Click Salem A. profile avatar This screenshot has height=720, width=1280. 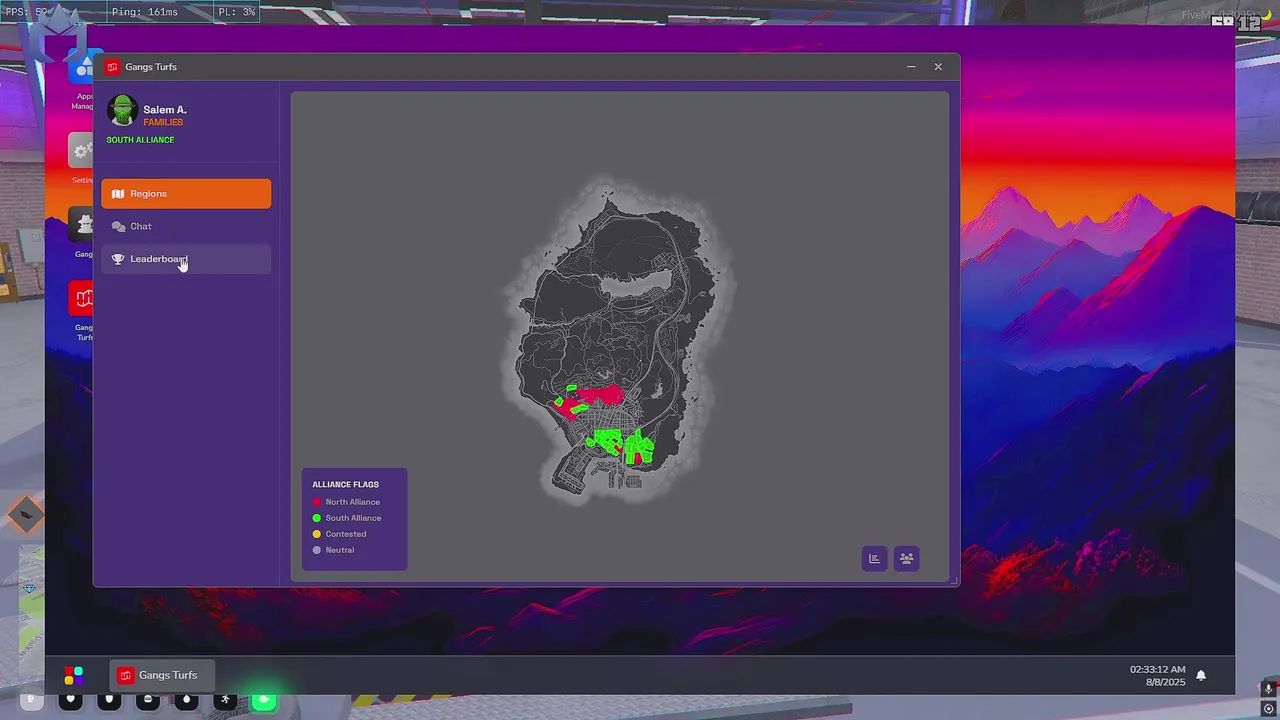point(123,111)
